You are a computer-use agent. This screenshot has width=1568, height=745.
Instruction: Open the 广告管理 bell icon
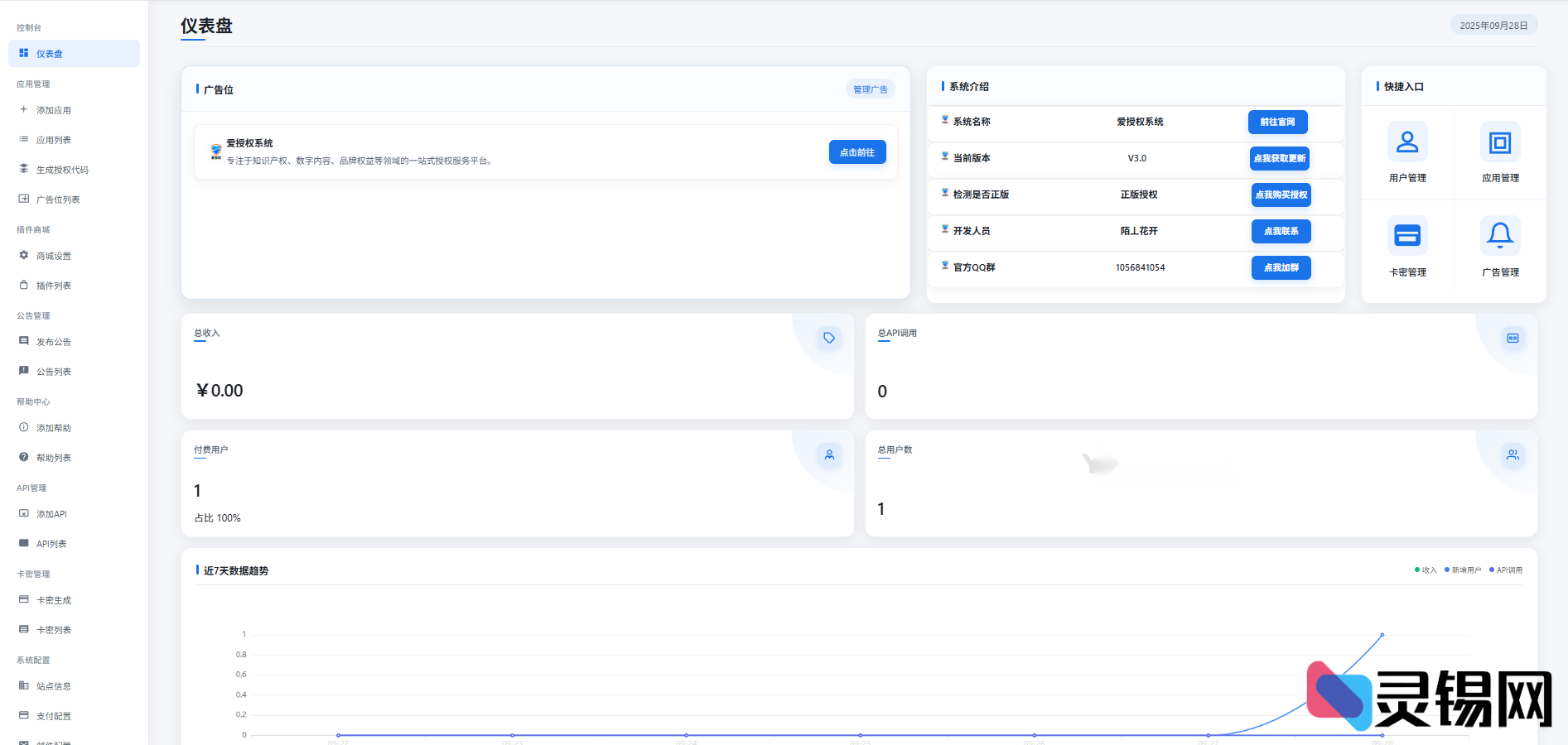coord(1499,236)
